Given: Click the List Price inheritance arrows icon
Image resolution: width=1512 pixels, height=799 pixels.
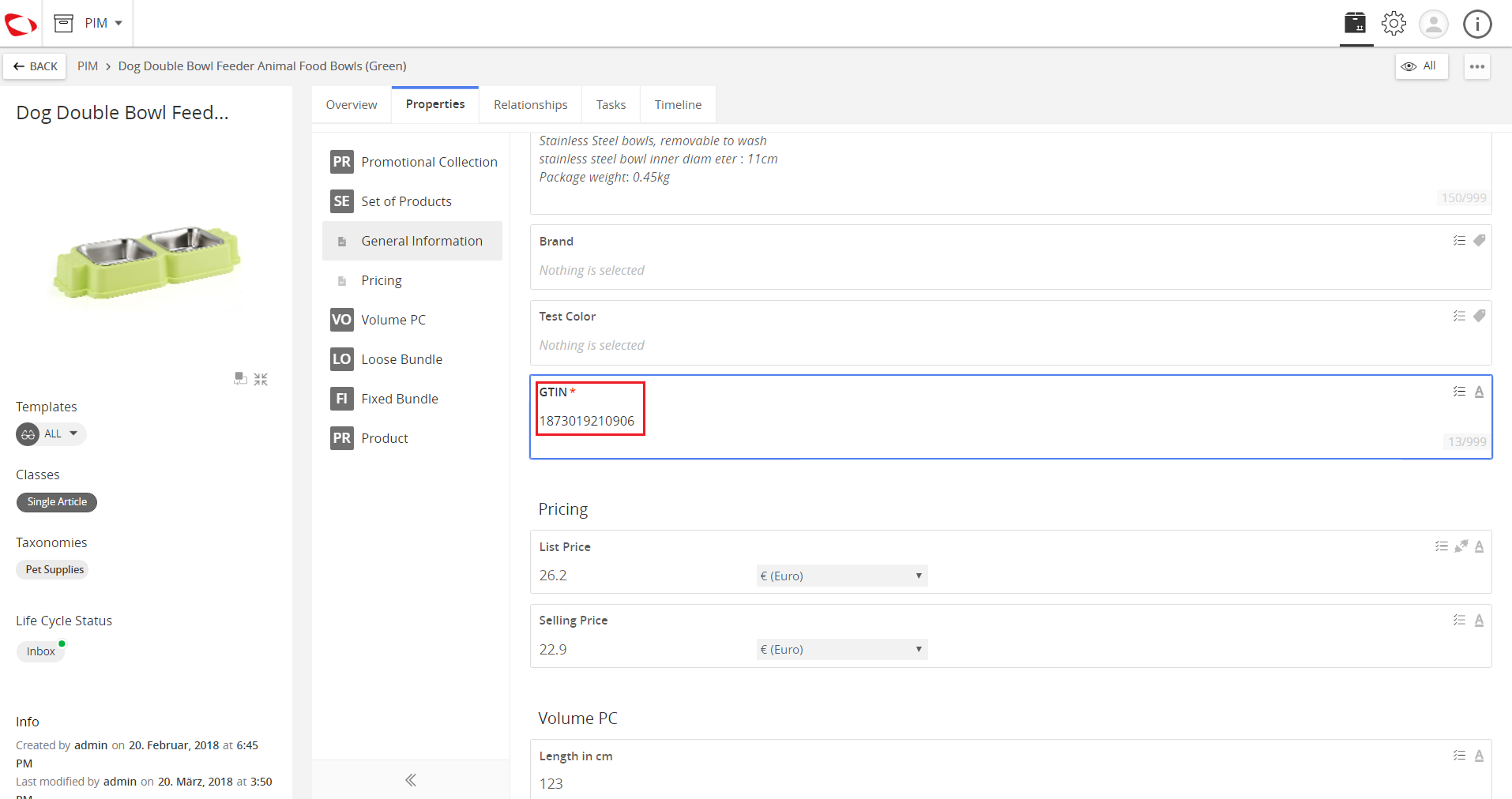Looking at the screenshot, I should click(x=1461, y=546).
